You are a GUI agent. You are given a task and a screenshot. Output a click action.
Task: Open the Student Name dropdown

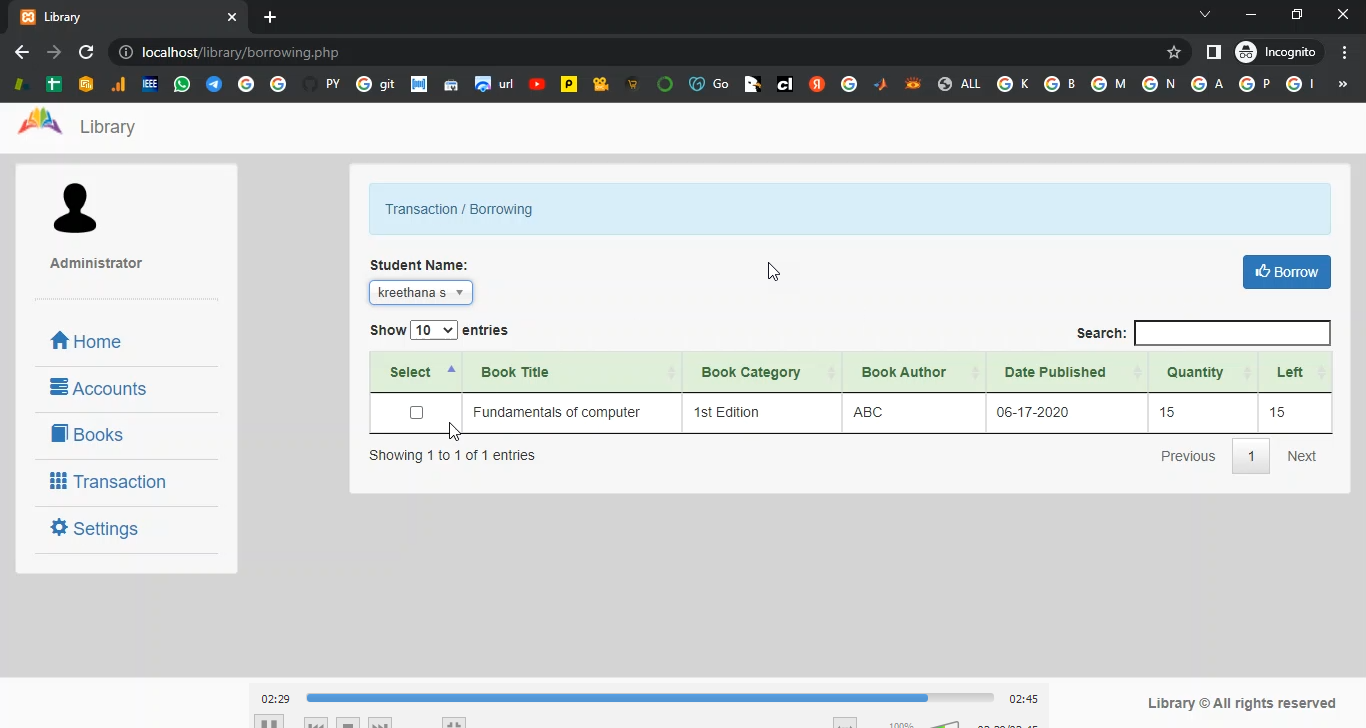coord(421,293)
